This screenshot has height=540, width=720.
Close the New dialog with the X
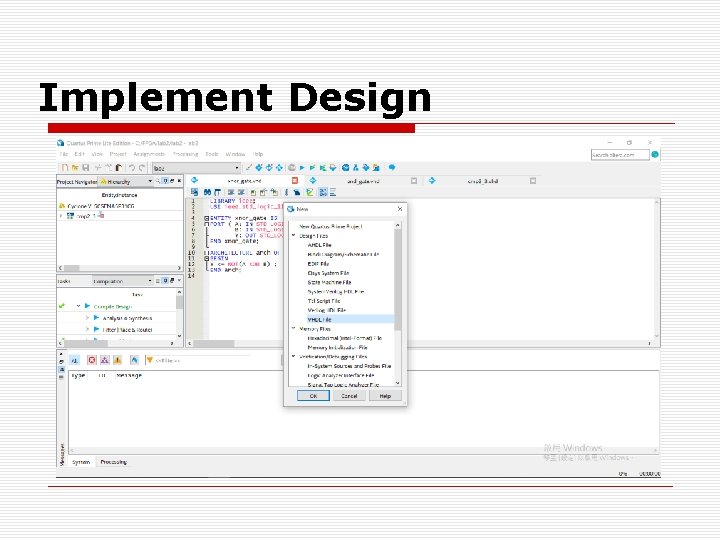click(x=400, y=209)
